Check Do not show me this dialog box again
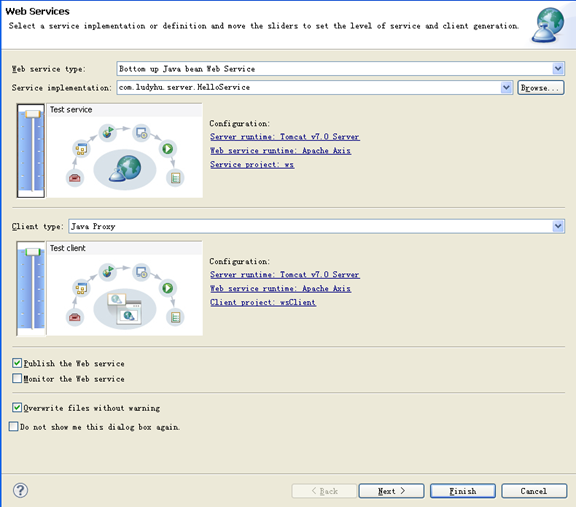The width and height of the screenshot is (576, 507). click(x=14, y=426)
